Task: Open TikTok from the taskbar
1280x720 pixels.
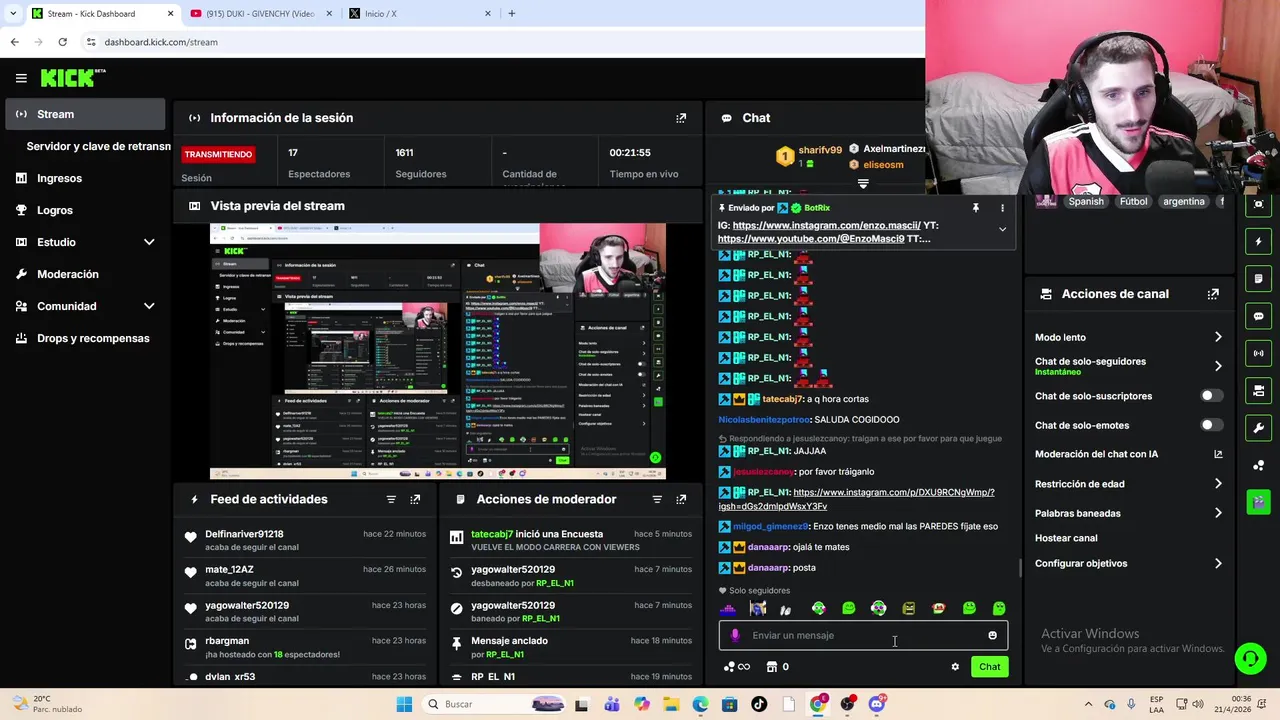Action: pyautogui.click(x=759, y=704)
